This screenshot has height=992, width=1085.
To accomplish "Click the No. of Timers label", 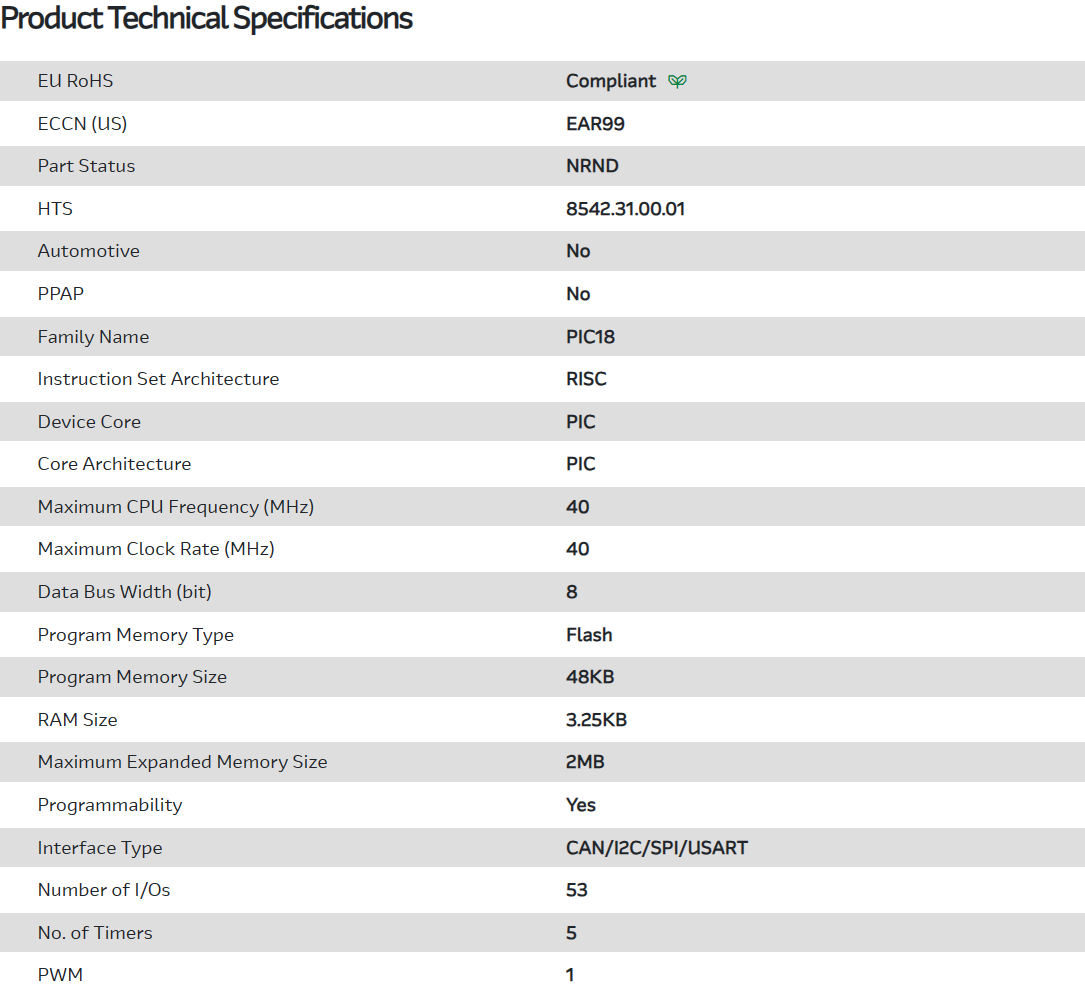I will [95, 933].
